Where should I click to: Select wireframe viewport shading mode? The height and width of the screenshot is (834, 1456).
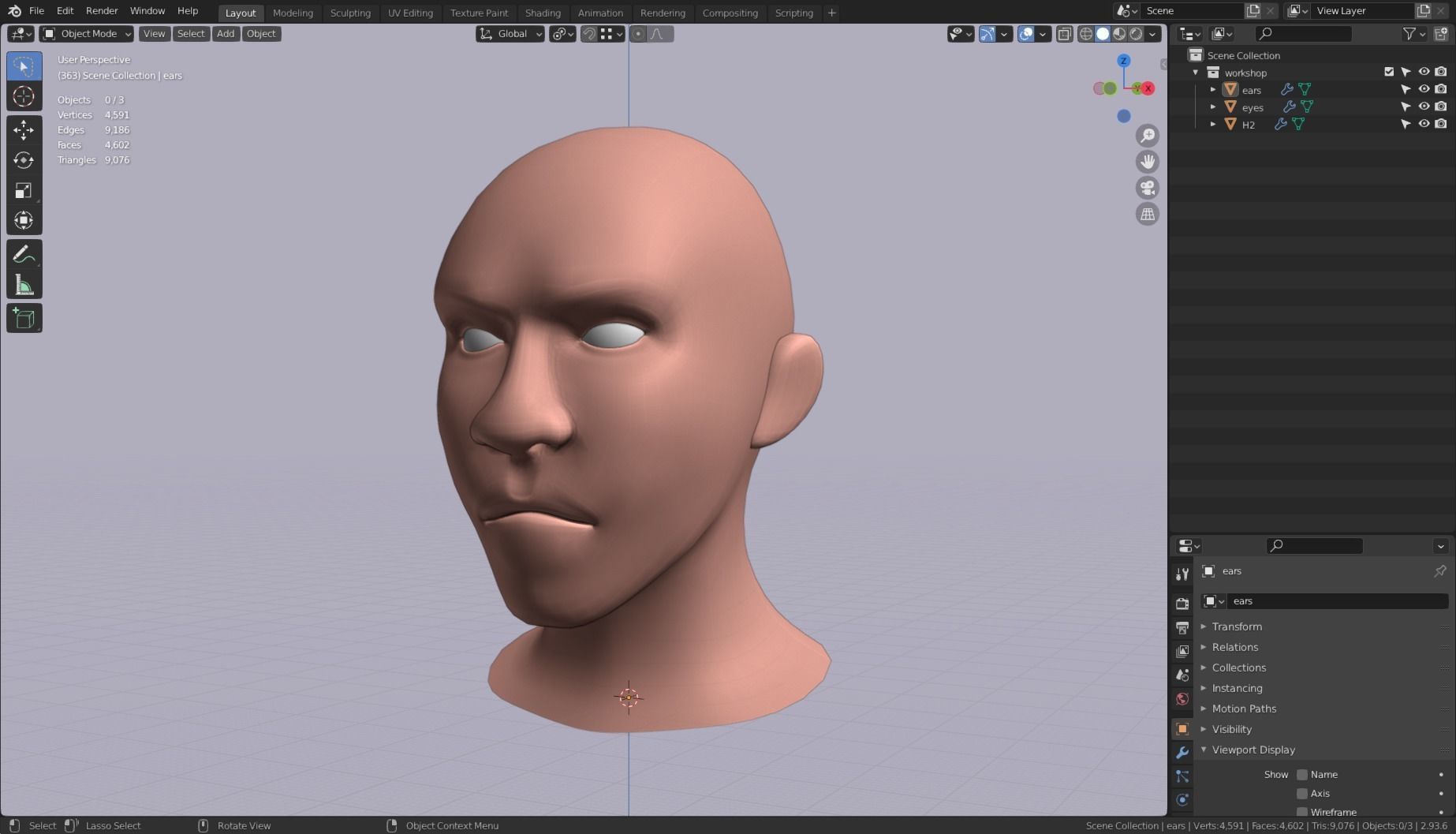1086,34
